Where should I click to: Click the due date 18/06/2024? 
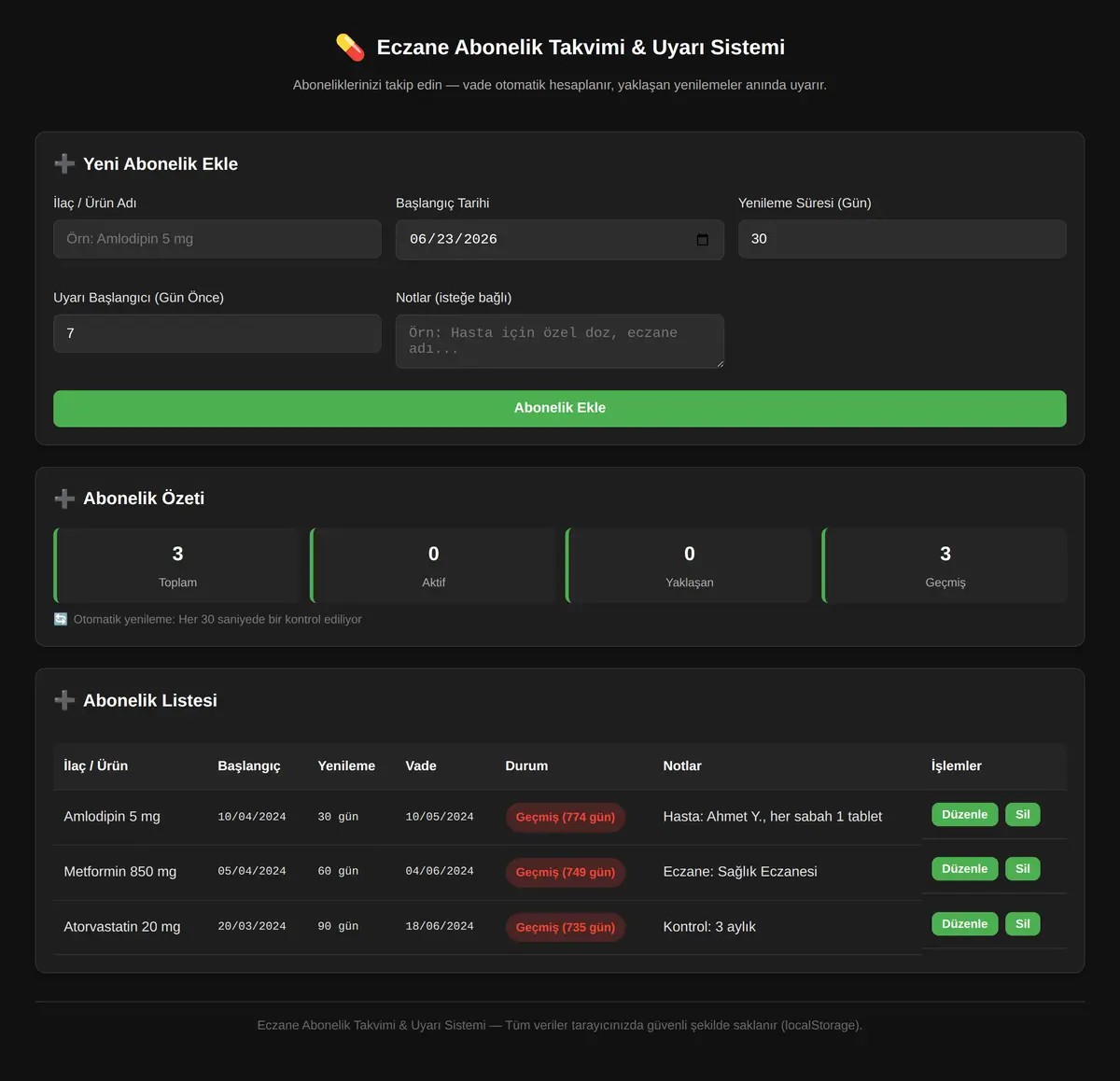tap(440, 927)
